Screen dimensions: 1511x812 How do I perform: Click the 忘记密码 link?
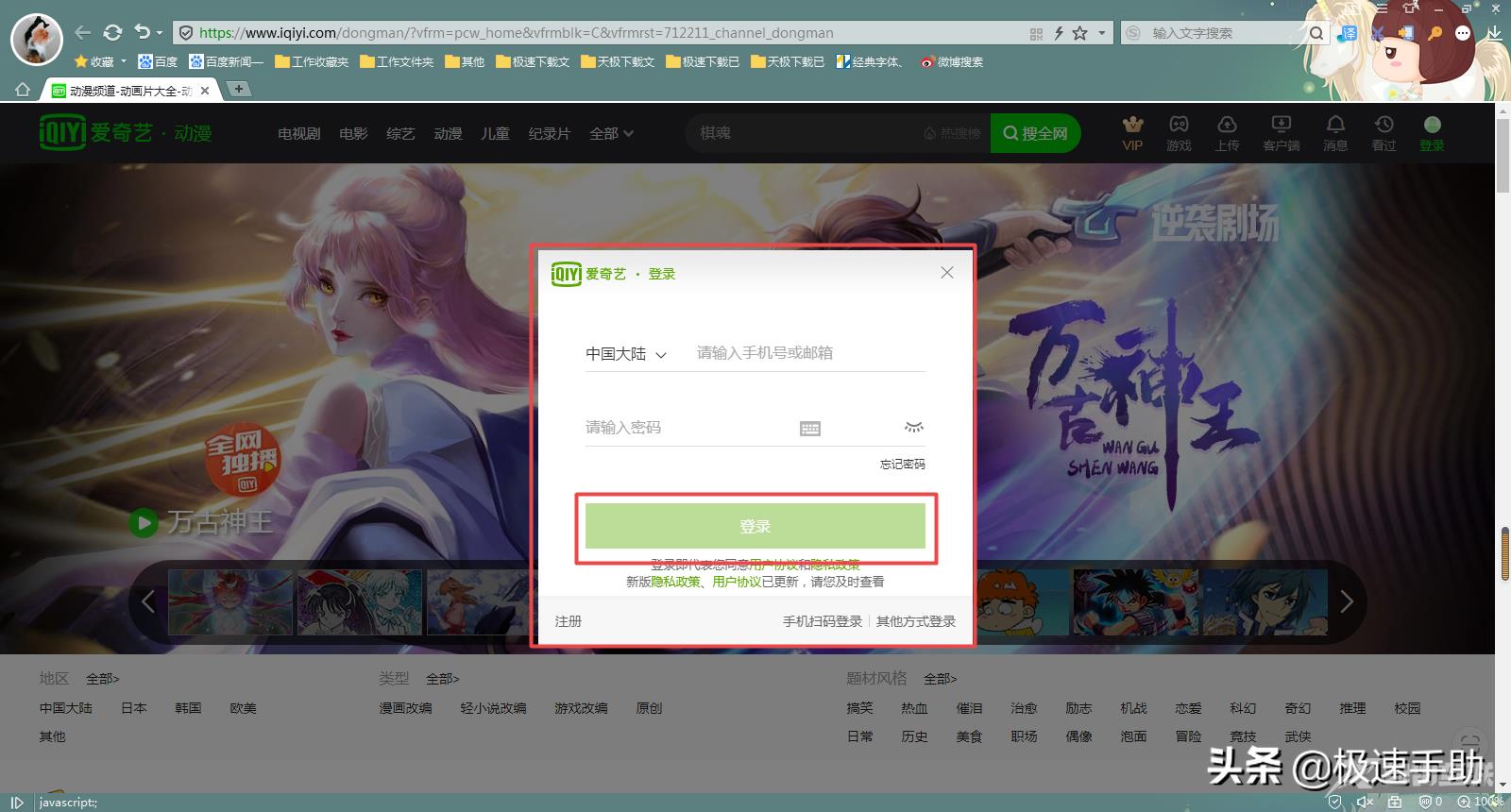902,465
